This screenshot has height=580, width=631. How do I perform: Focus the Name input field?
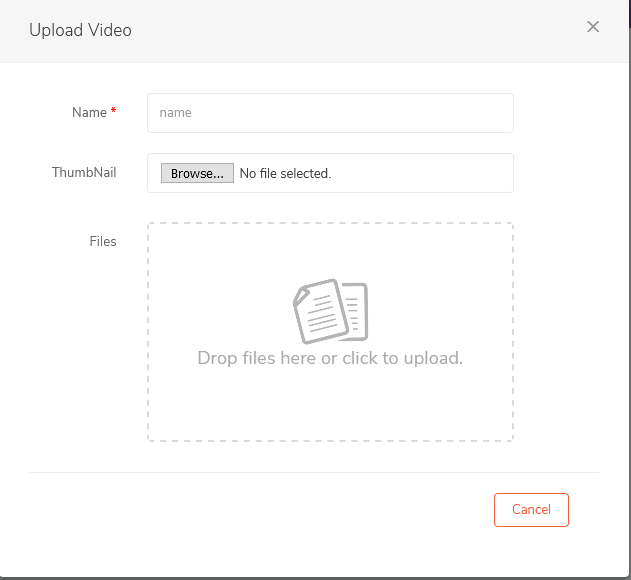pos(330,113)
